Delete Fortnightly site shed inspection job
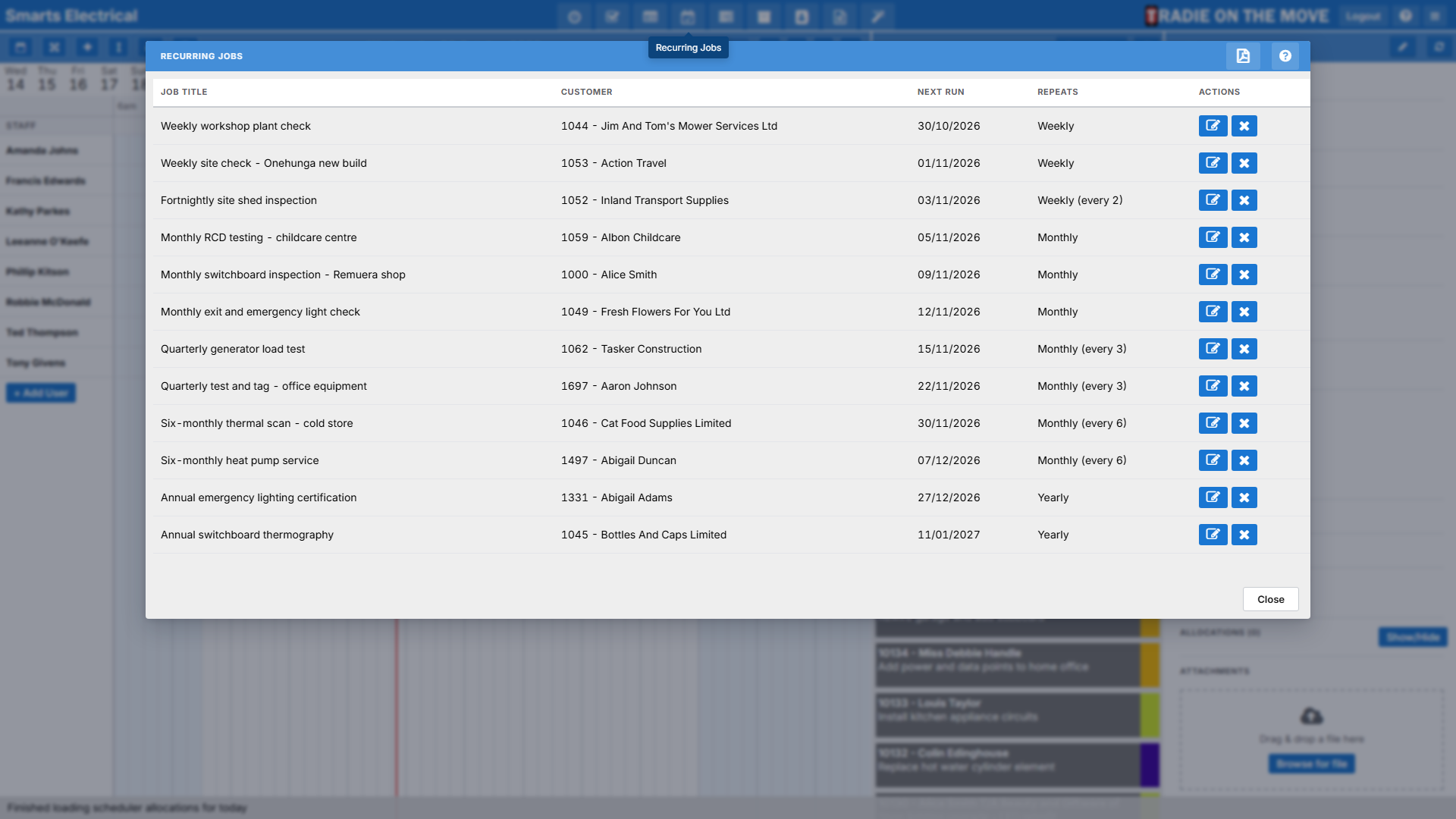Screen dimensions: 1456x819 pos(1244,200)
